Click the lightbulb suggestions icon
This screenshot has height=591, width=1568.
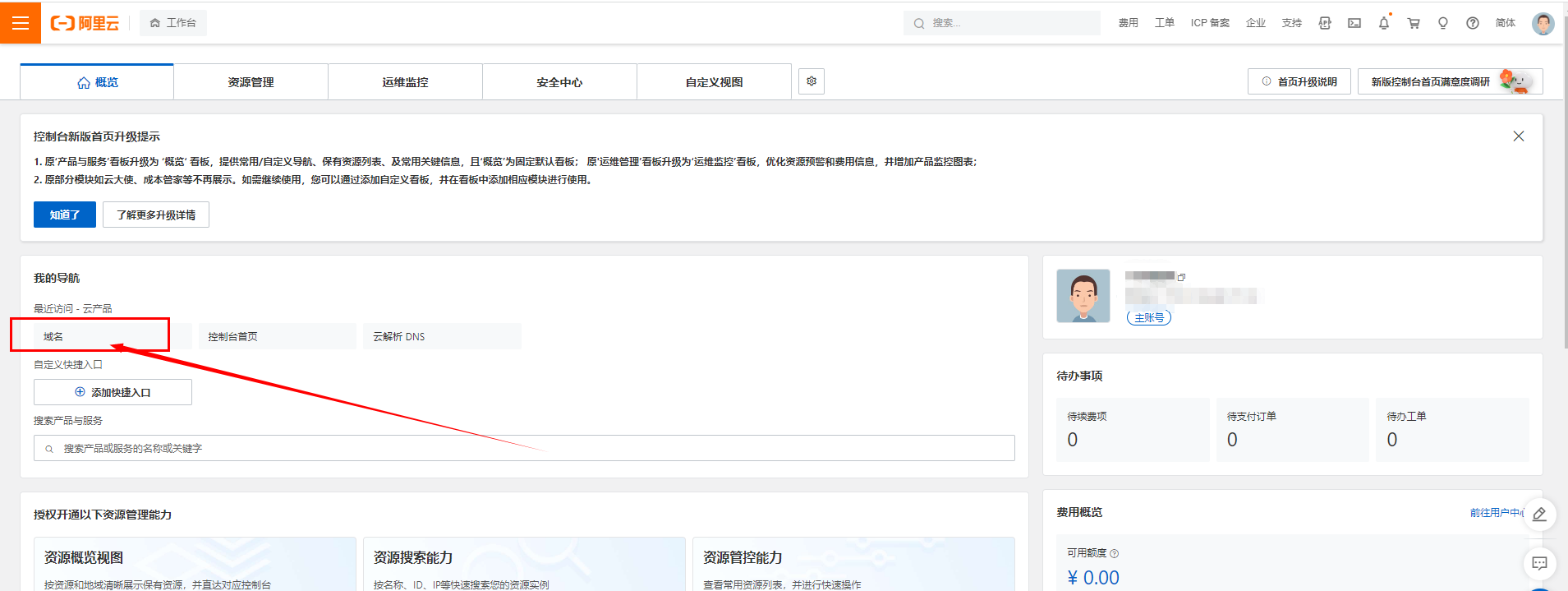(x=1443, y=23)
